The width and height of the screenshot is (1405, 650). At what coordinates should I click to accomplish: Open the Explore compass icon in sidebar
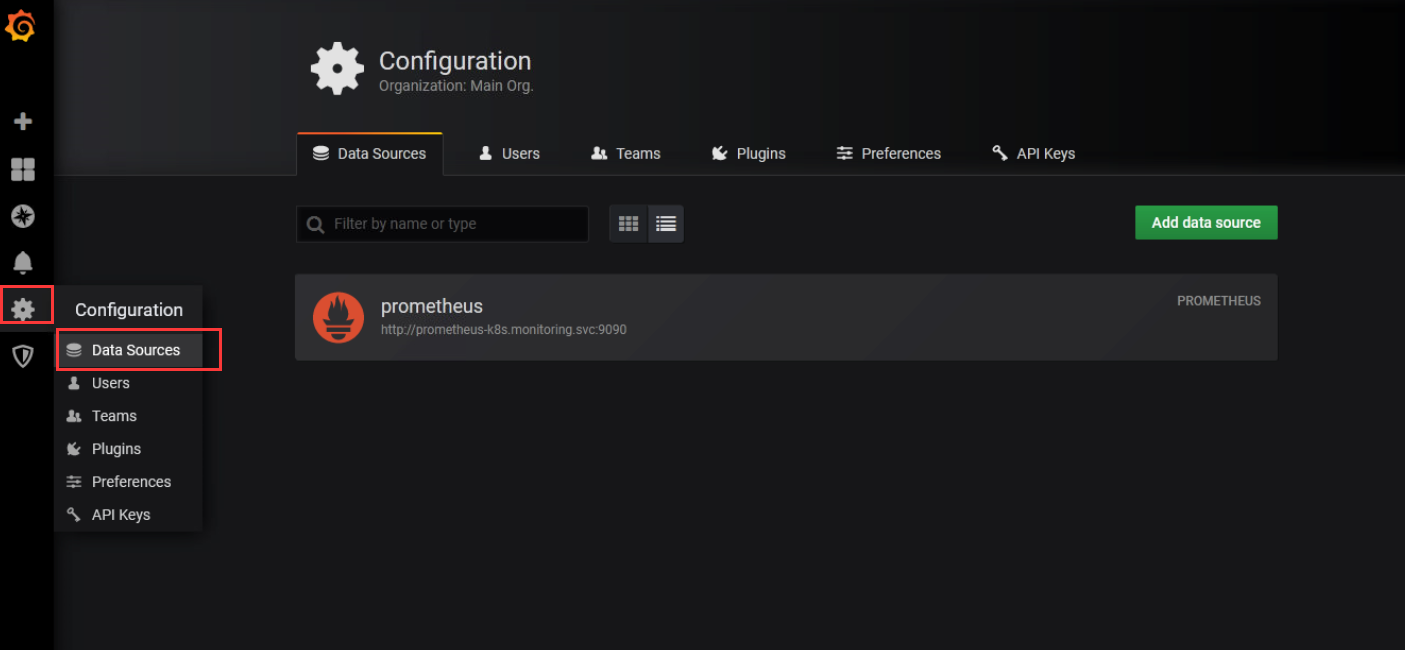tap(22, 216)
